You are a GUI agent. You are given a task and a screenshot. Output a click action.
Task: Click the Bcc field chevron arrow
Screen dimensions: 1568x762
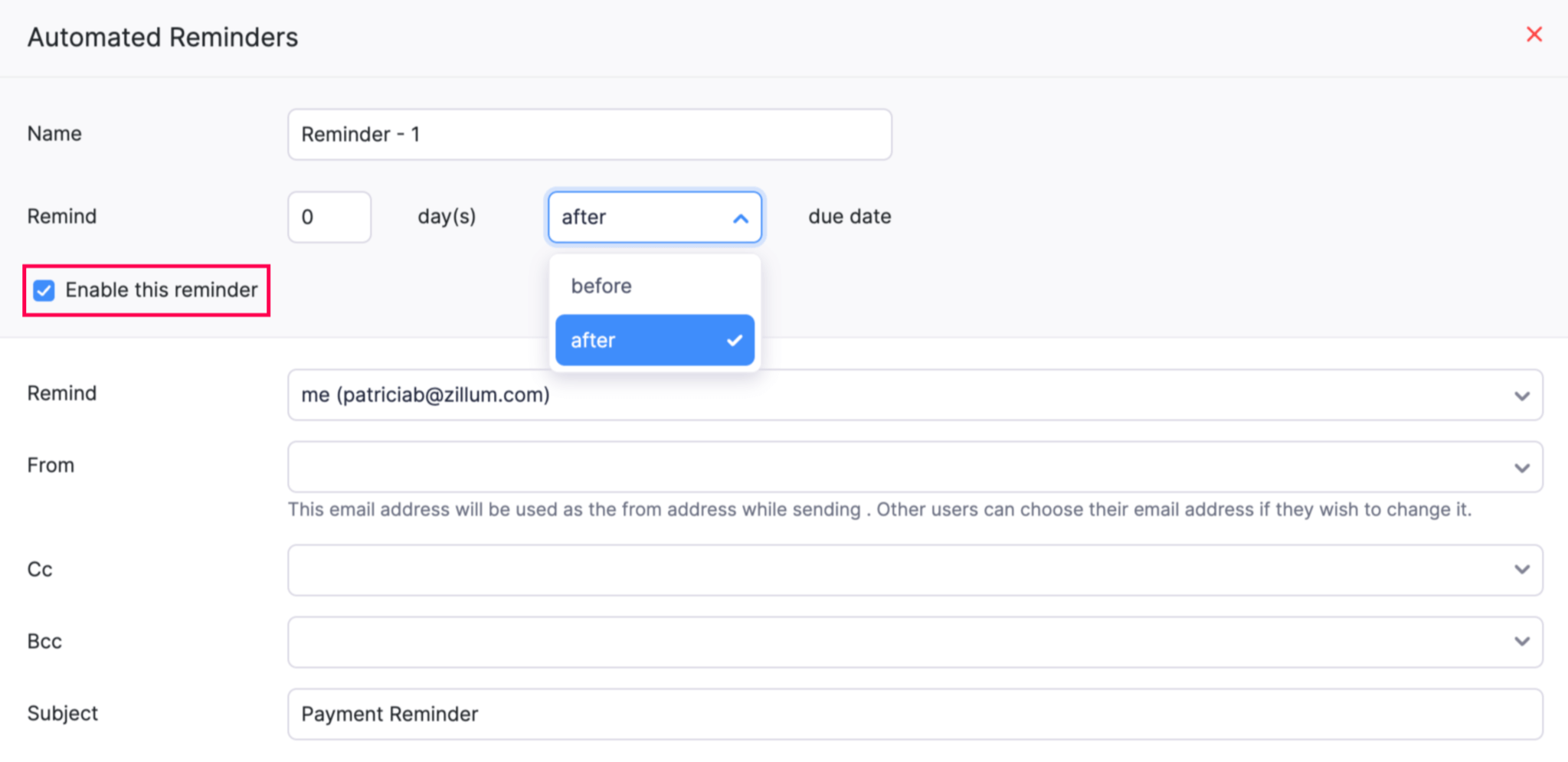1521,641
